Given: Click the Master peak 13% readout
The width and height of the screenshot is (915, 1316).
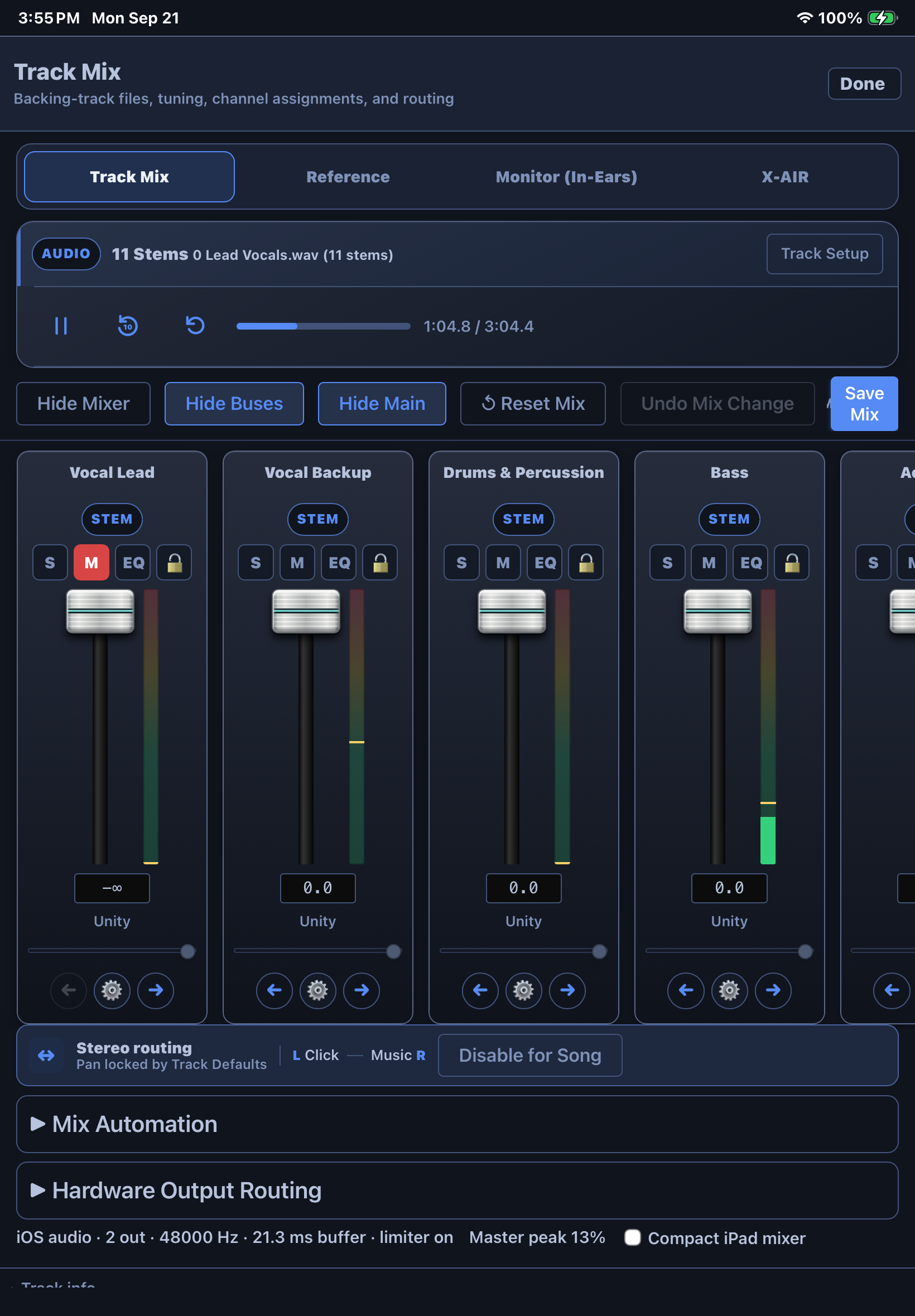Looking at the screenshot, I should pyautogui.click(x=537, y=1237).
